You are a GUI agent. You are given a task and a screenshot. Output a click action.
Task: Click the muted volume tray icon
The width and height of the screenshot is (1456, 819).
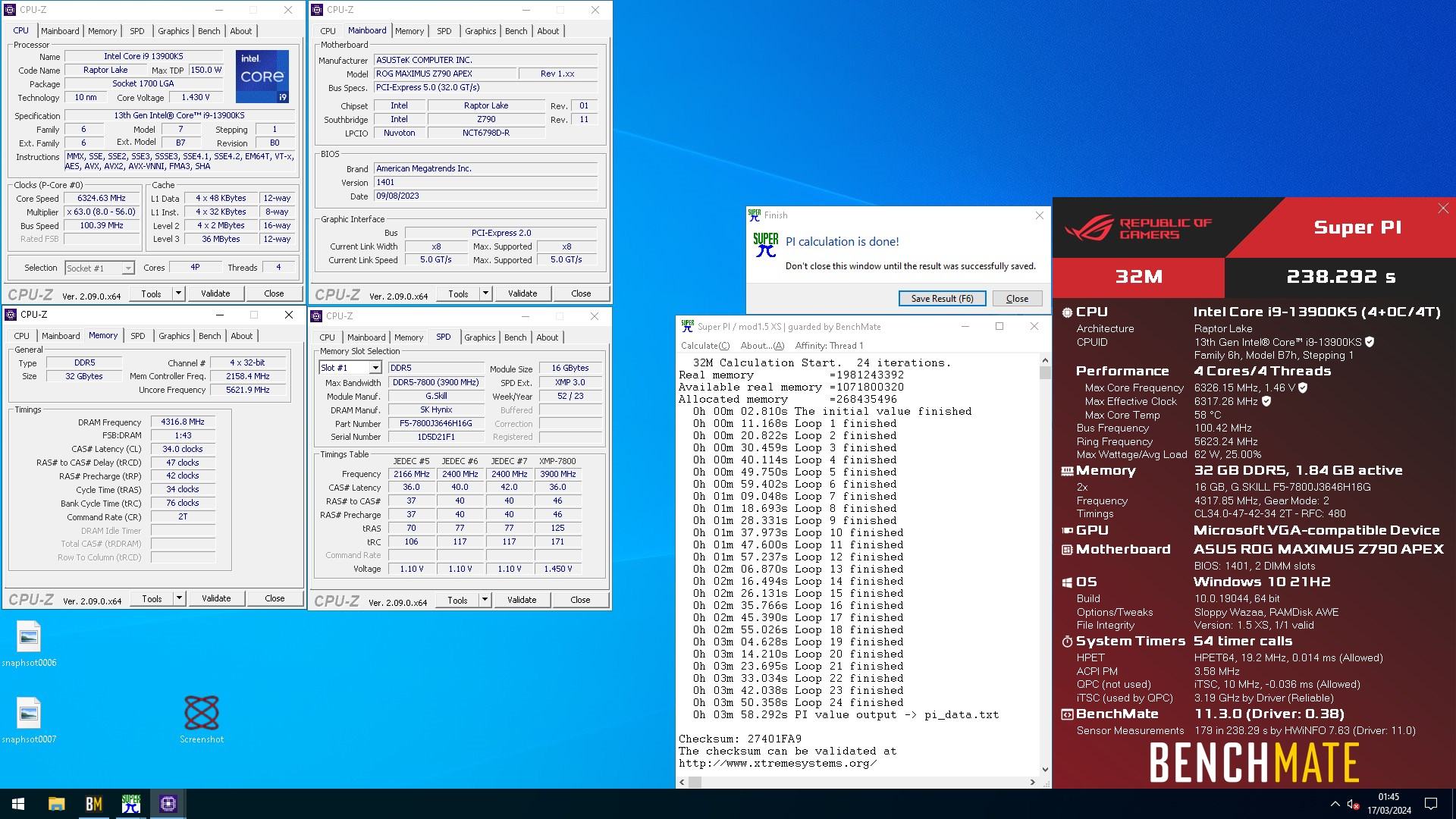[x=1353, y=804]
